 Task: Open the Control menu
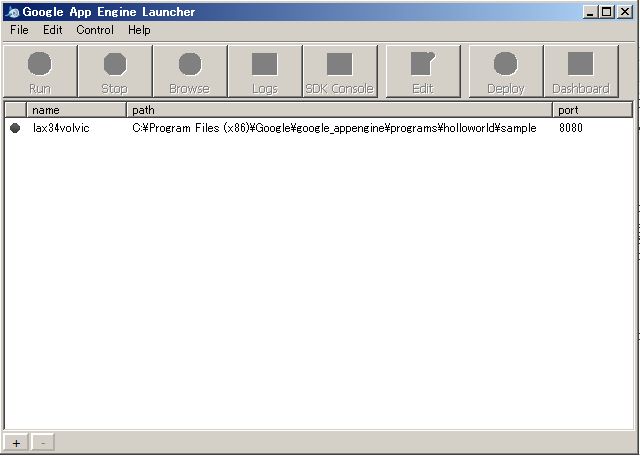tap(95, 30)
